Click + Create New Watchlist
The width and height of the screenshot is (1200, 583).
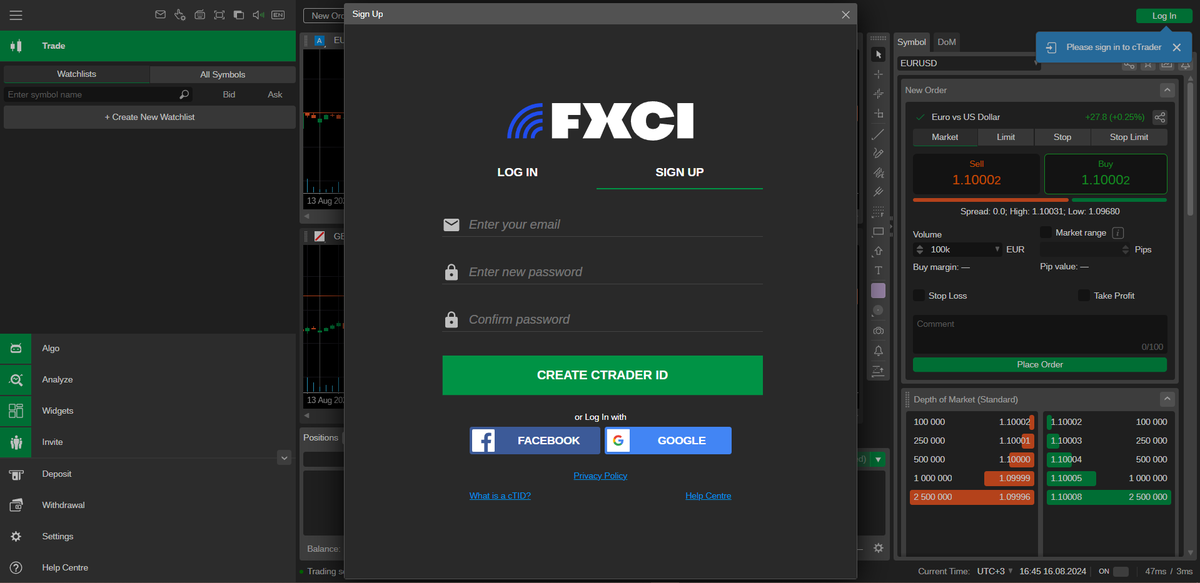[150, 117]
